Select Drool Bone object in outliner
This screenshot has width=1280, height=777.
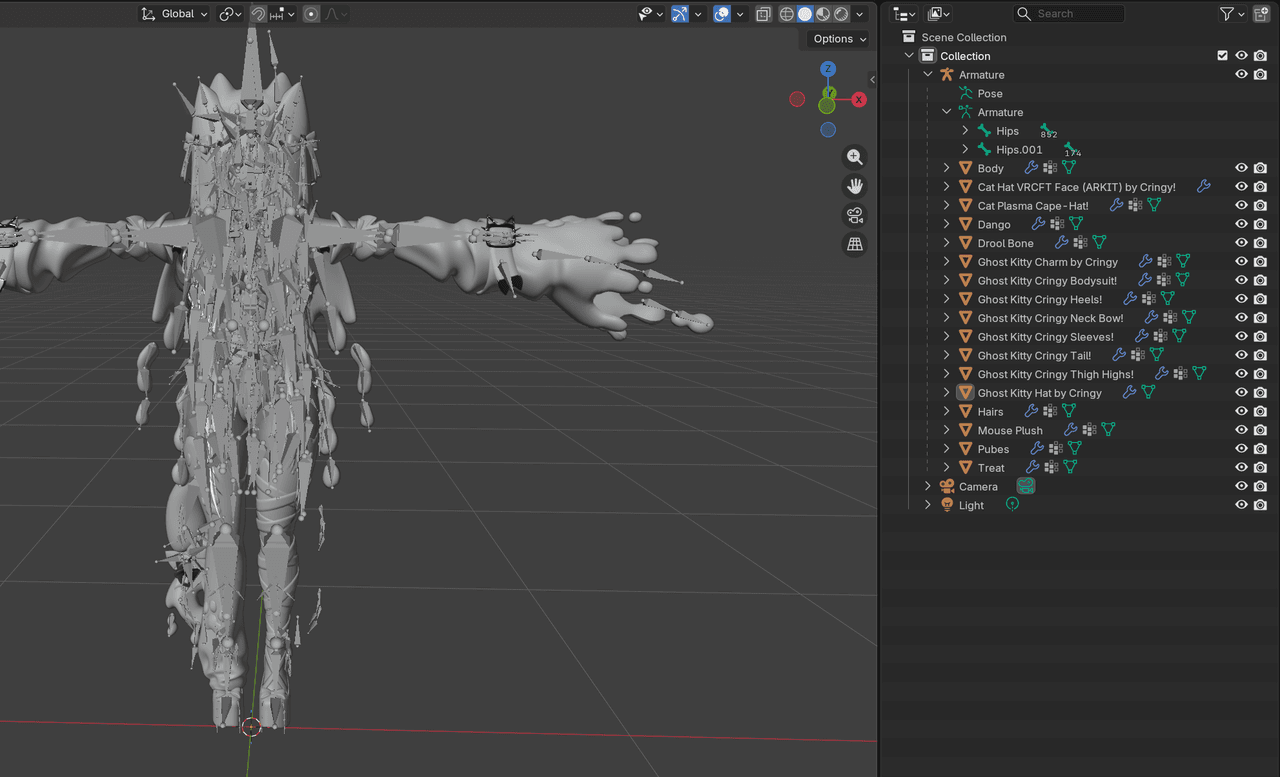click(x=1006, y=243)
